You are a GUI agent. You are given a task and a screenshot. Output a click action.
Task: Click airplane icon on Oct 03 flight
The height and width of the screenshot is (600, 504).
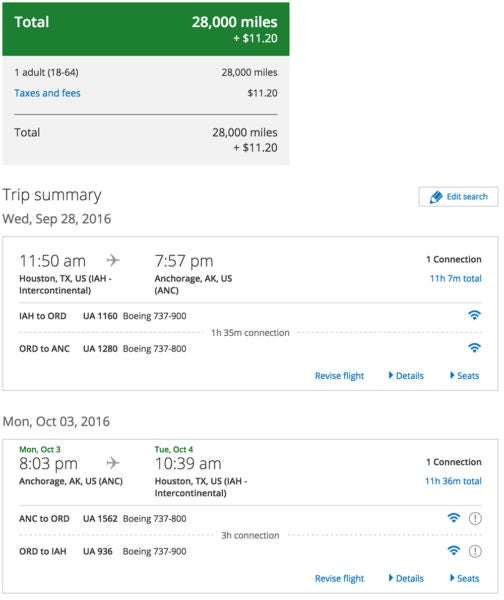[113, 463]
